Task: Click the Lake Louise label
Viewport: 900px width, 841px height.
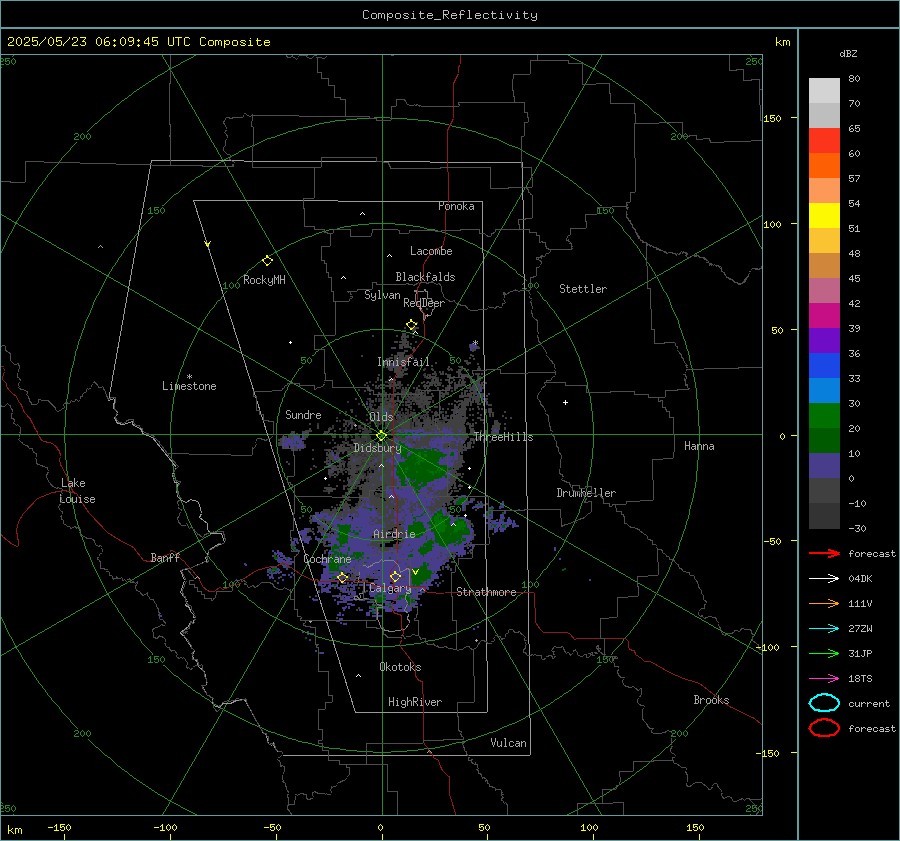Action: pos(77,491)
